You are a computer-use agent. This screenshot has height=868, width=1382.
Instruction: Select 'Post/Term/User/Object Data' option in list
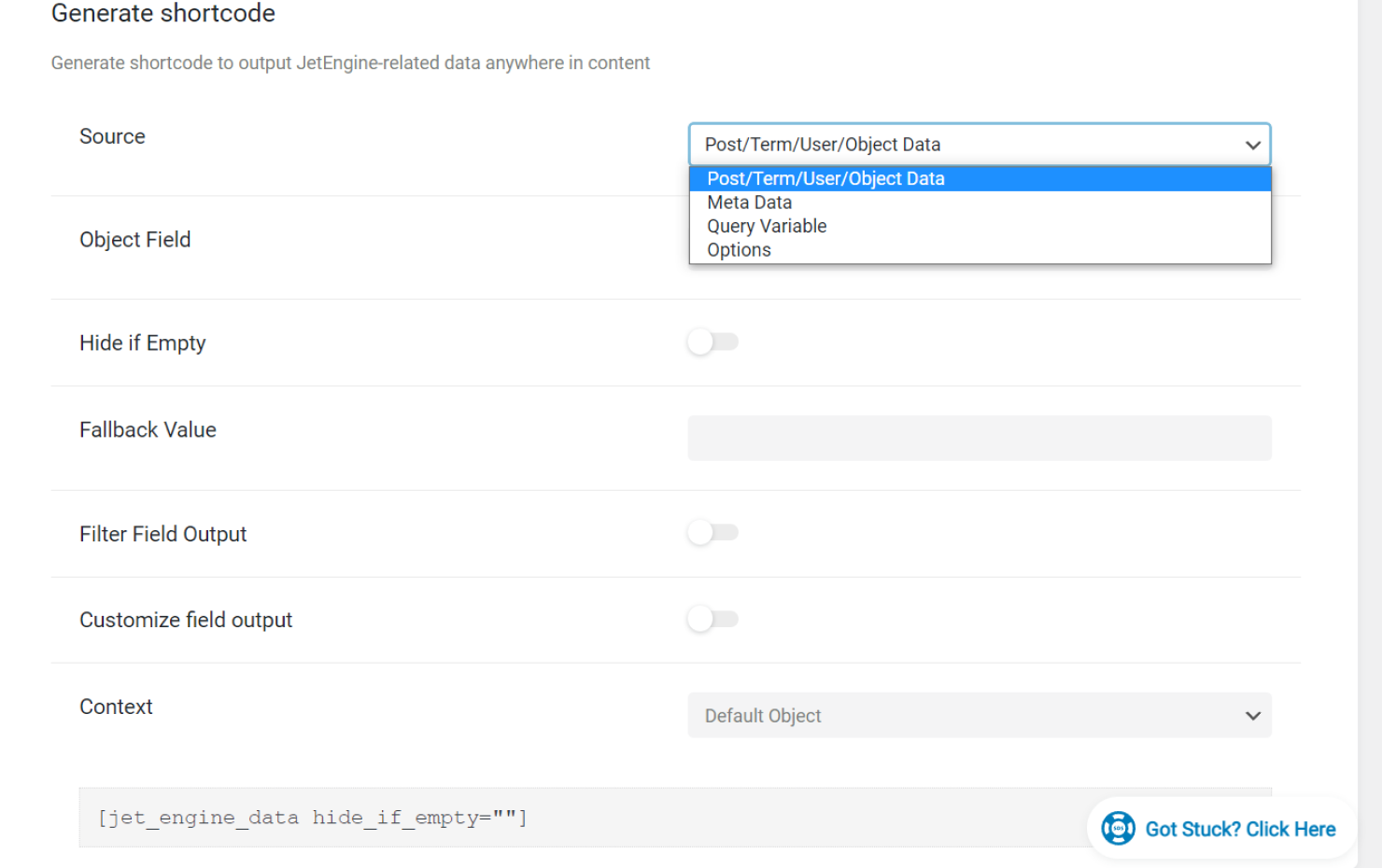980,178
